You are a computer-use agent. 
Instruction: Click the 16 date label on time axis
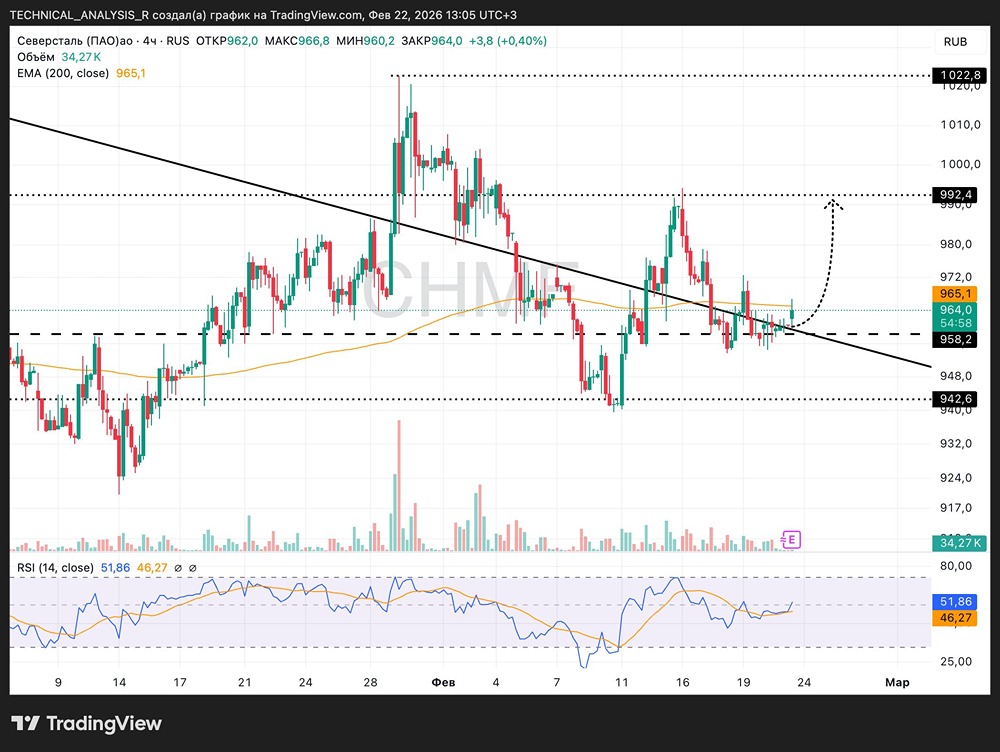click(x=682, y=682)
